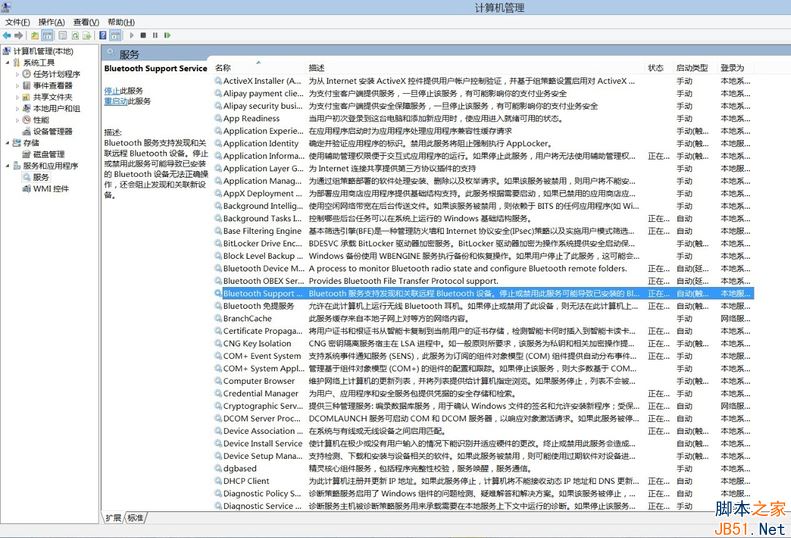Viewport: 791px width, 538px height.
Task: Click the 设备管理器 tree icon
Action: click(27, 131)
